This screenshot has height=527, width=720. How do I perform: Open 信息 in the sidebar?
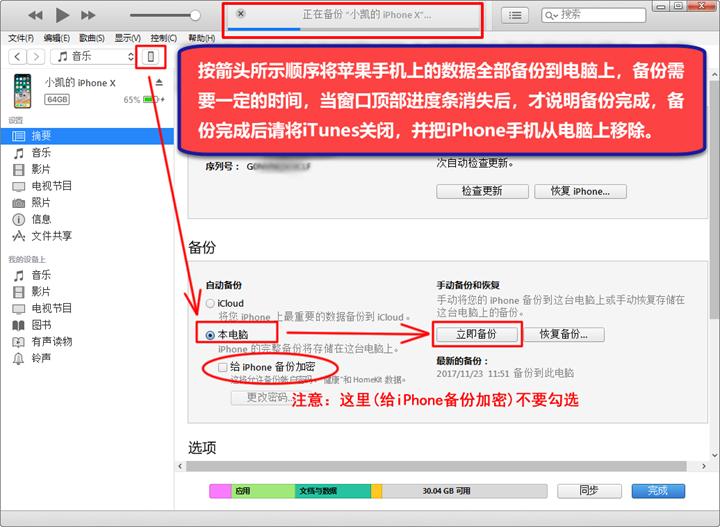click(87, 219)
